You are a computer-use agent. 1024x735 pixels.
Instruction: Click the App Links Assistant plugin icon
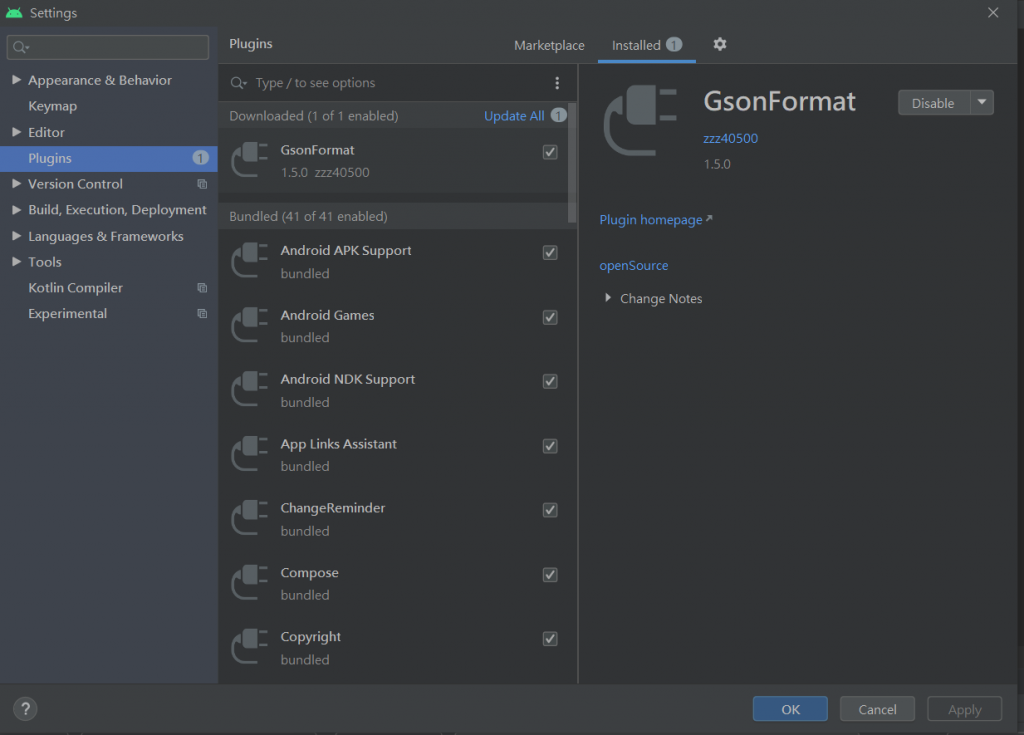250,455
